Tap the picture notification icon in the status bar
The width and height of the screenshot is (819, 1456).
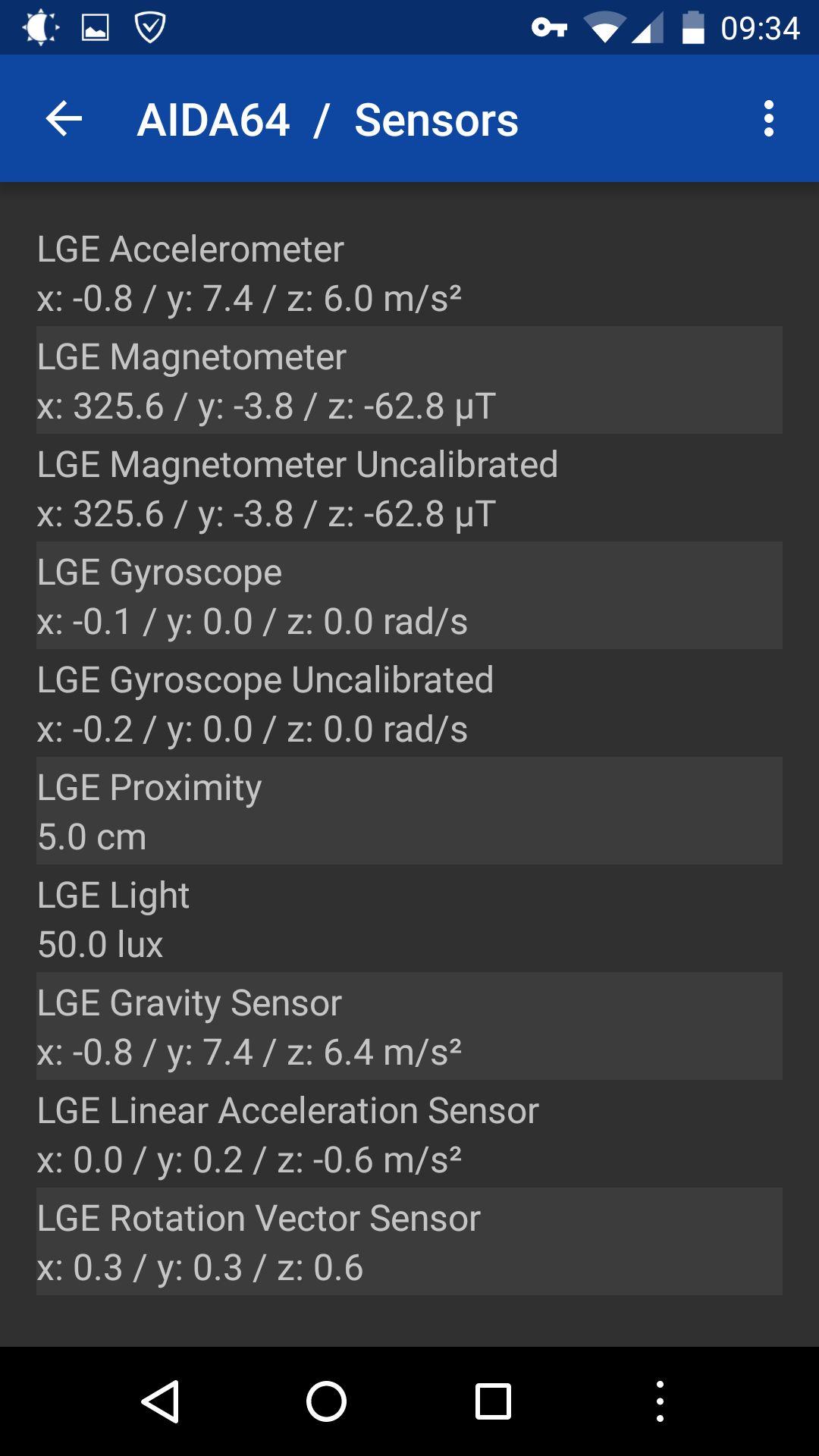(95, 29)
